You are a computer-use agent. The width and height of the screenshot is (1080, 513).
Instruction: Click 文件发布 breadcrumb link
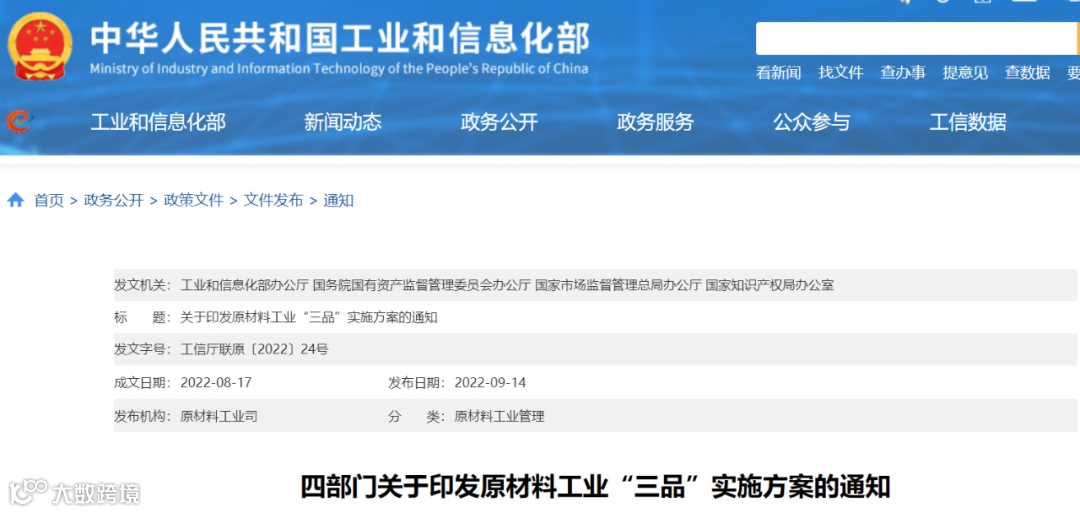click(x=273, y=200)
